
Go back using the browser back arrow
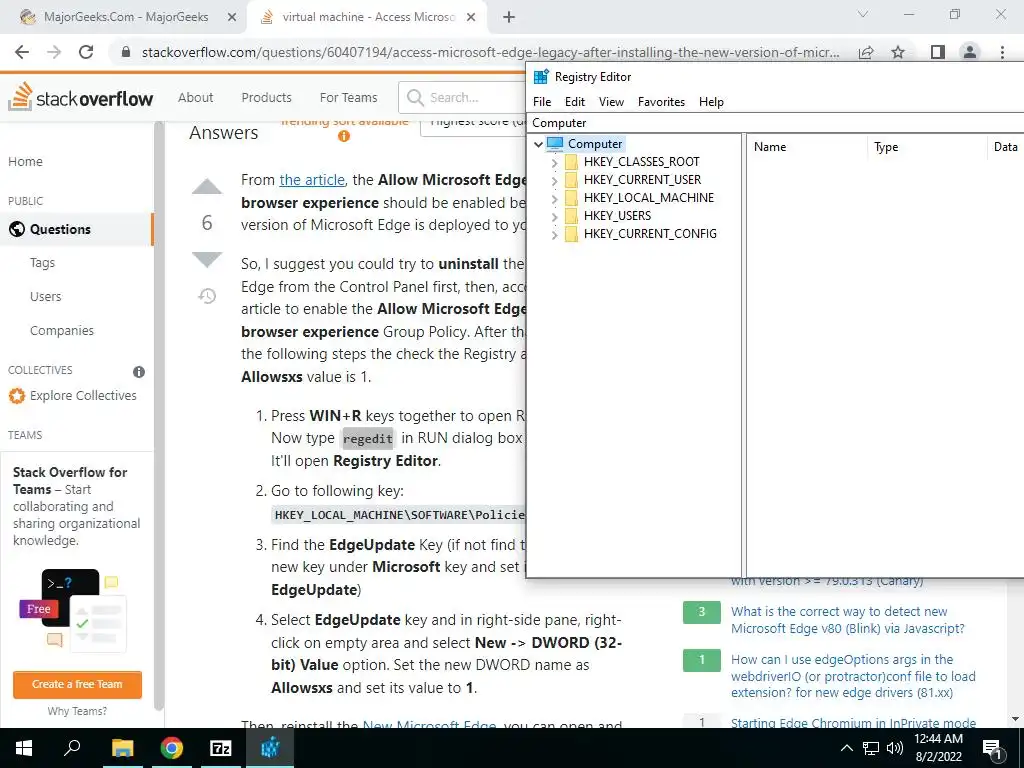22,52
